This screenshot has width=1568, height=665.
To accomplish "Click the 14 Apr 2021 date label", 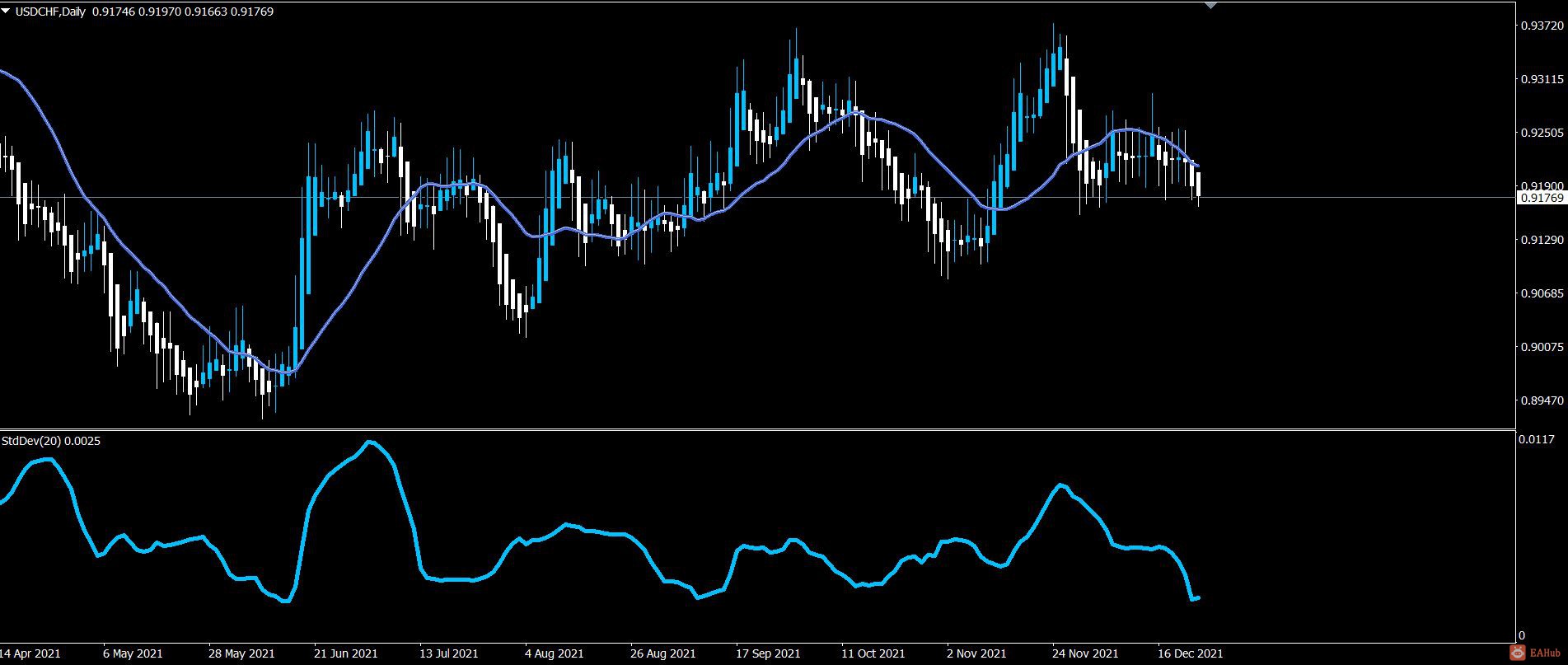I will pos(30,653).
